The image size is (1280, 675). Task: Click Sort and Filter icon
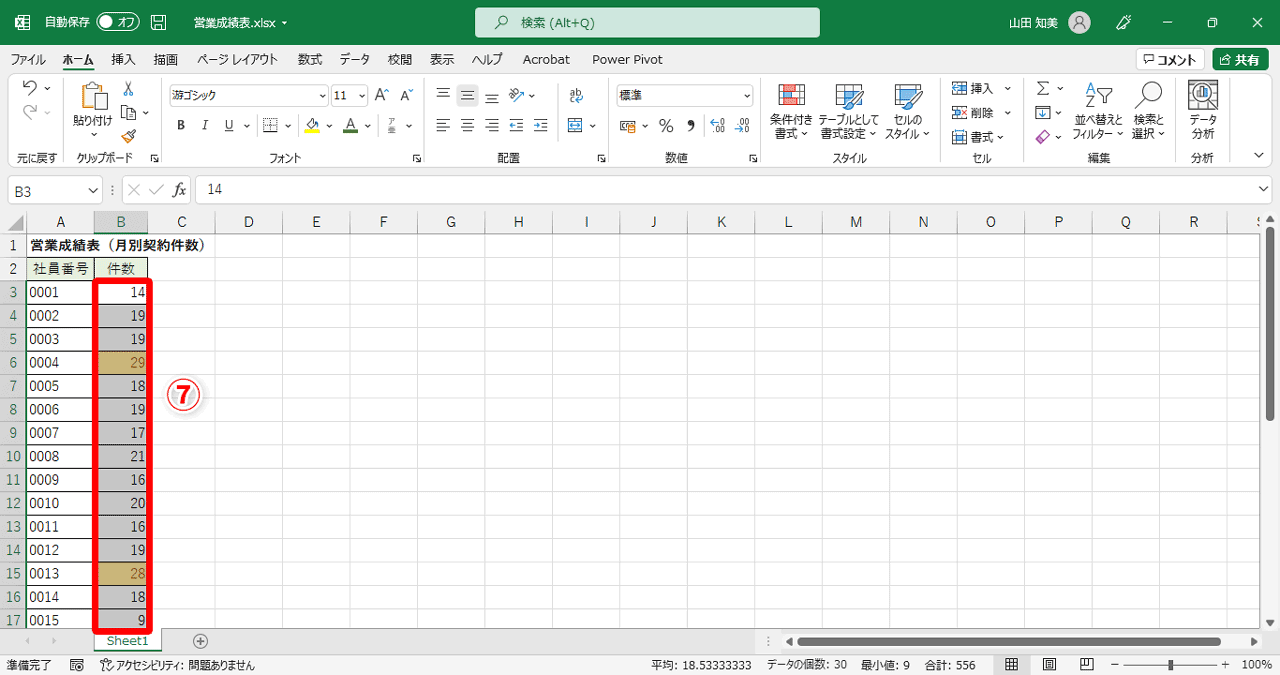click(1098, 111)
